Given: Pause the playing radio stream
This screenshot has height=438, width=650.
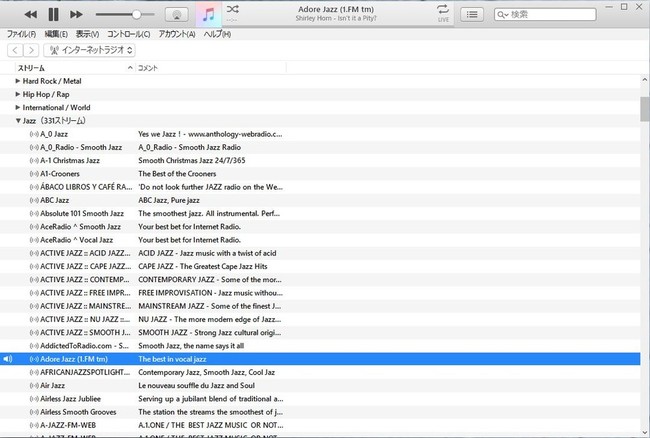Looking at the screenshot, I should tap(53, 15).
